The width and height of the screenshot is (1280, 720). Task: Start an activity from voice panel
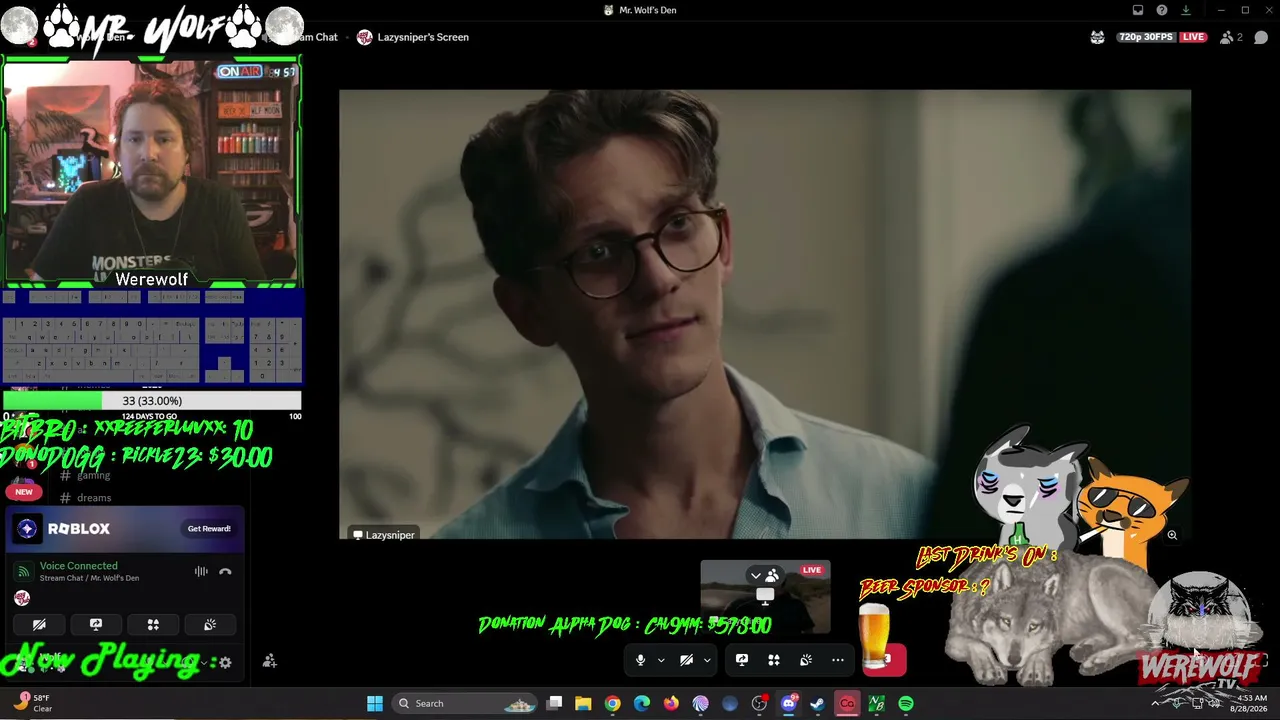pos(153,625)
